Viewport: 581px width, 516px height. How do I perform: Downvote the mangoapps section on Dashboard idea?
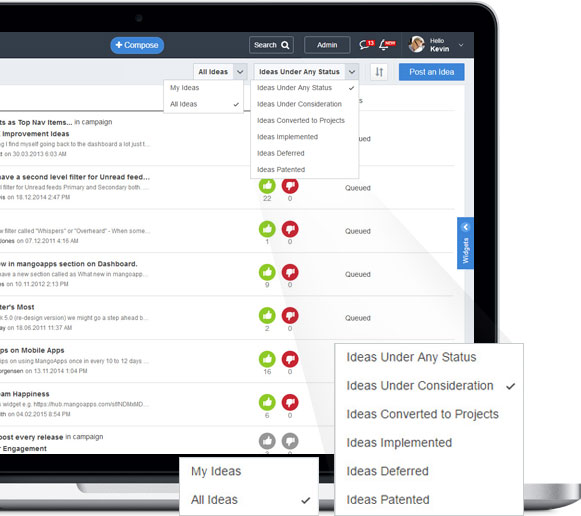coord(290,272)
